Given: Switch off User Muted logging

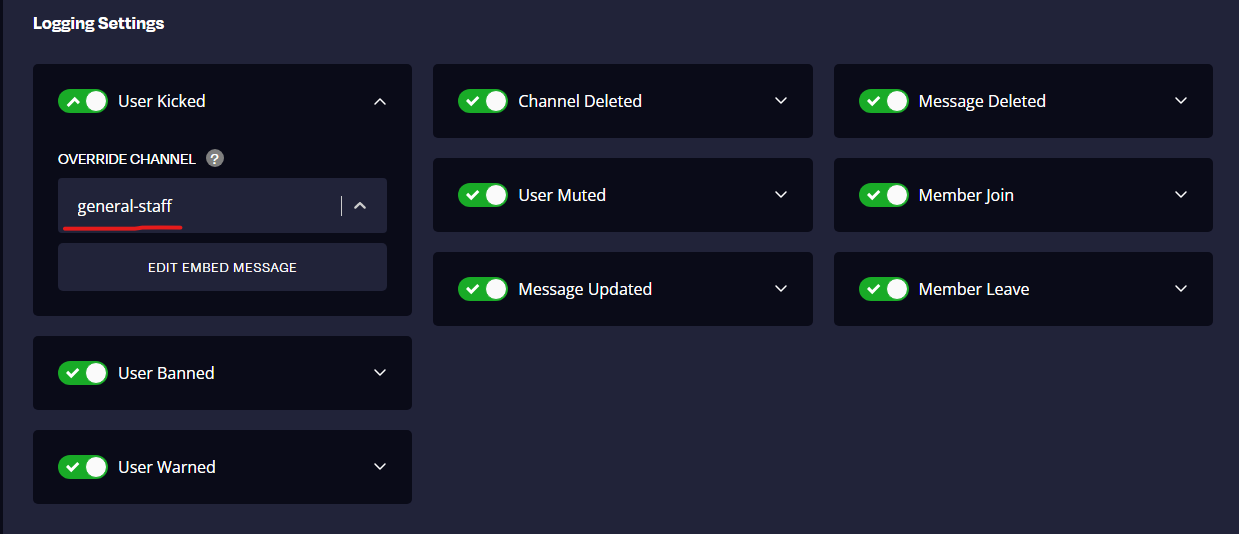Looking at the screenshot, I should click(483, 195).
